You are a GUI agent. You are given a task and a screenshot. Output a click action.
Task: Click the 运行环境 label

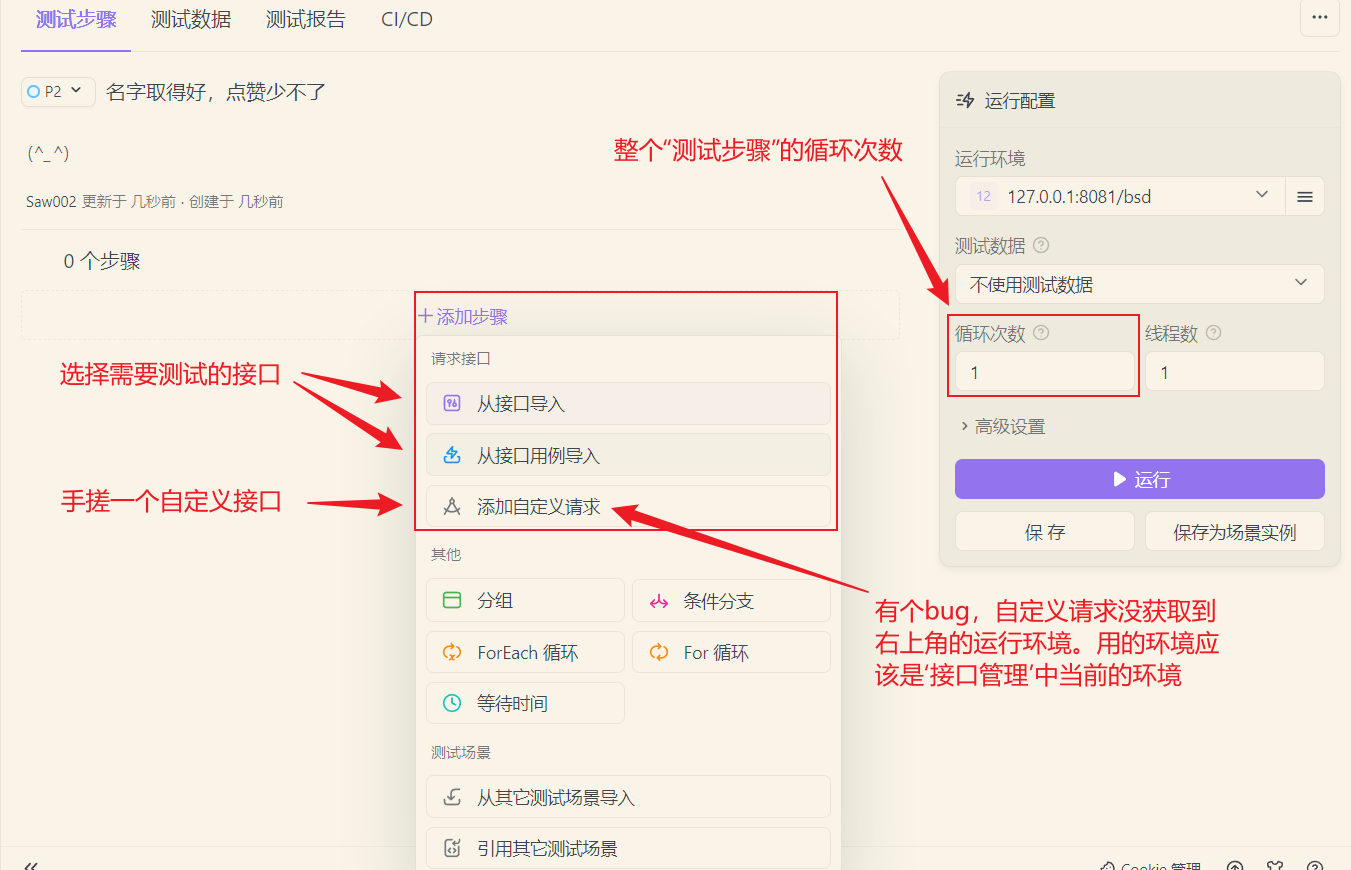[x=990, y=159]
